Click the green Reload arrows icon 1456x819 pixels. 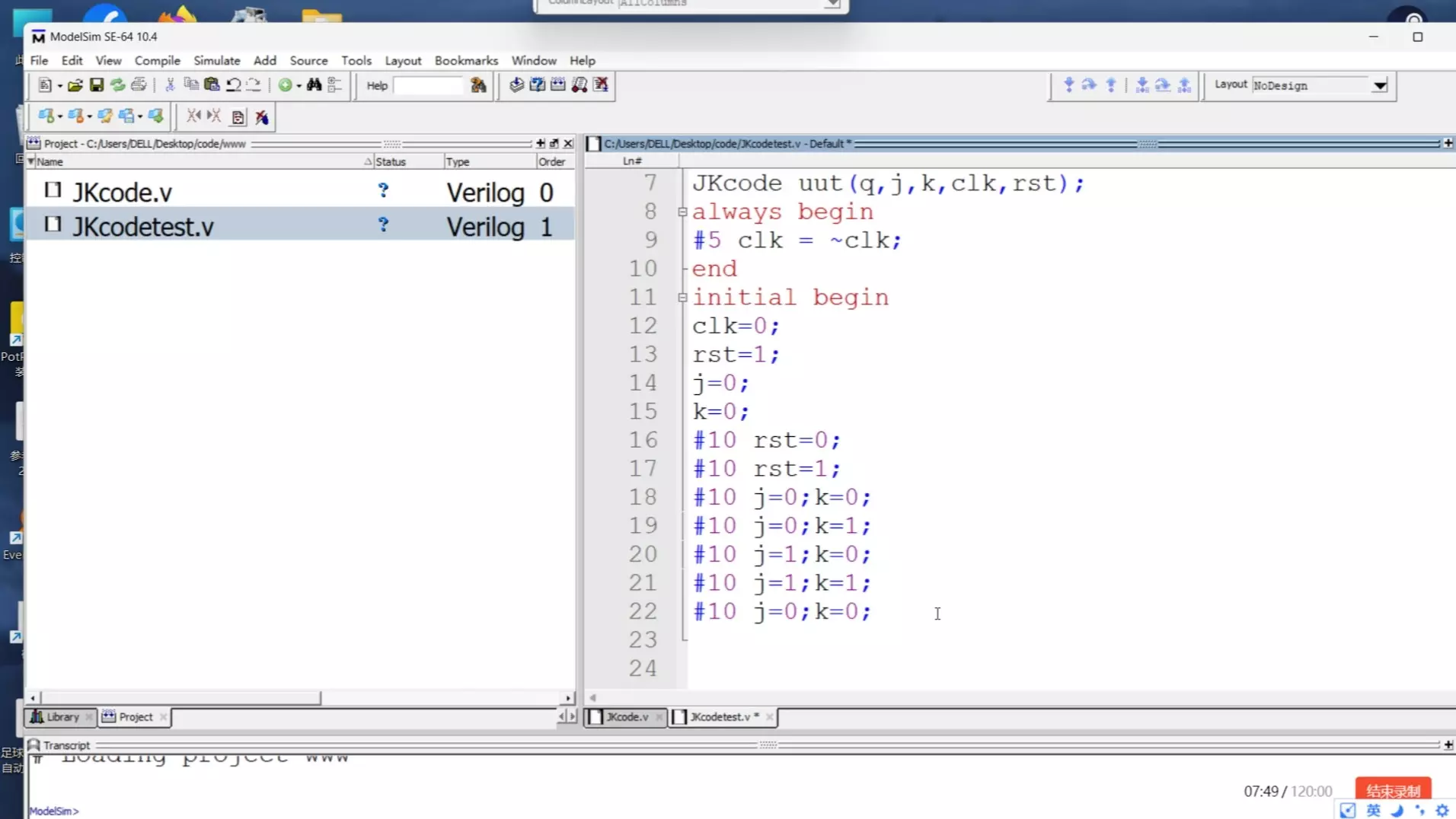tap(117, 85)
